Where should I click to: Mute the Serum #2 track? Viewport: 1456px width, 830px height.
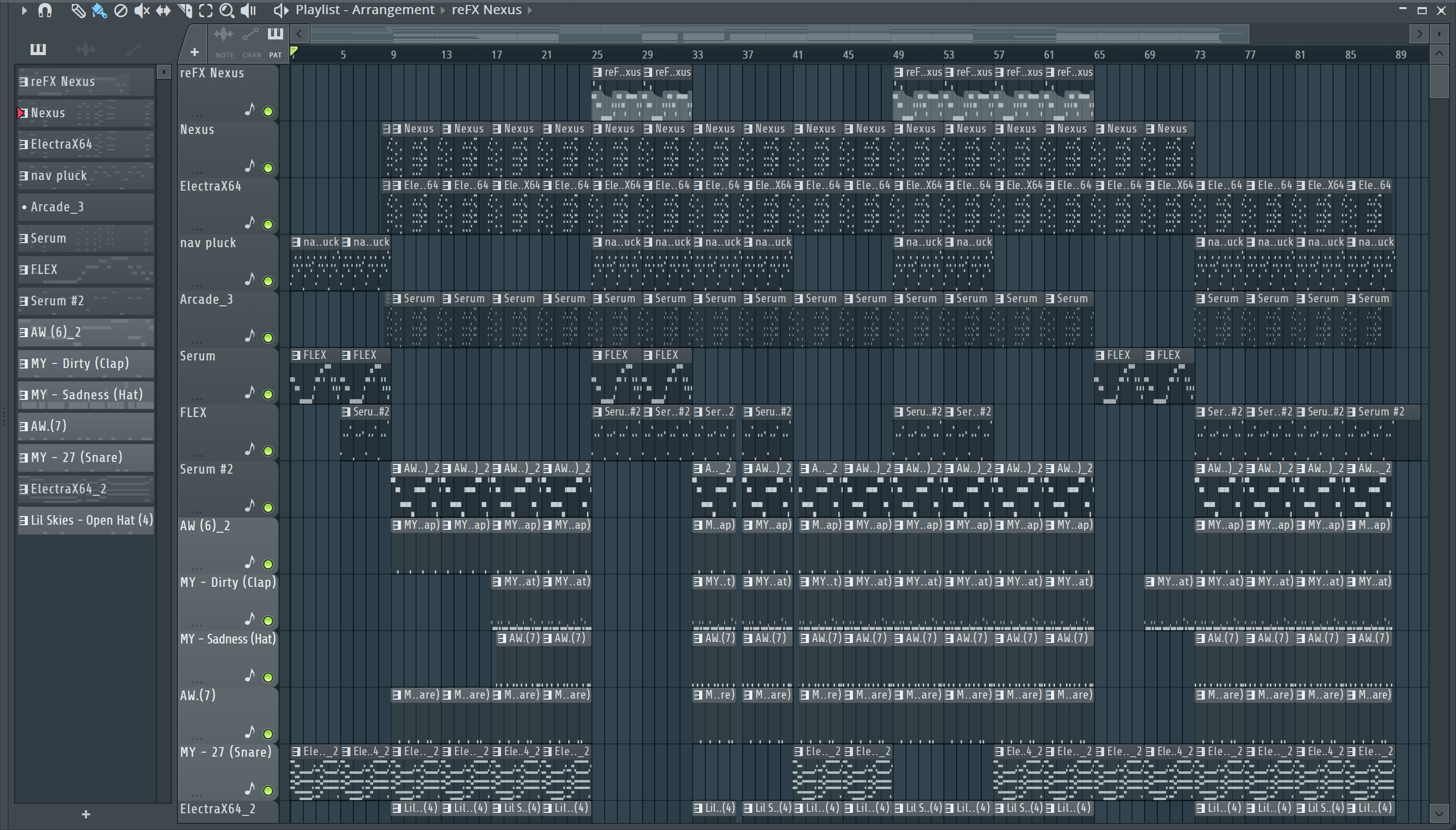pyautogui.click(x=268, y=508)
